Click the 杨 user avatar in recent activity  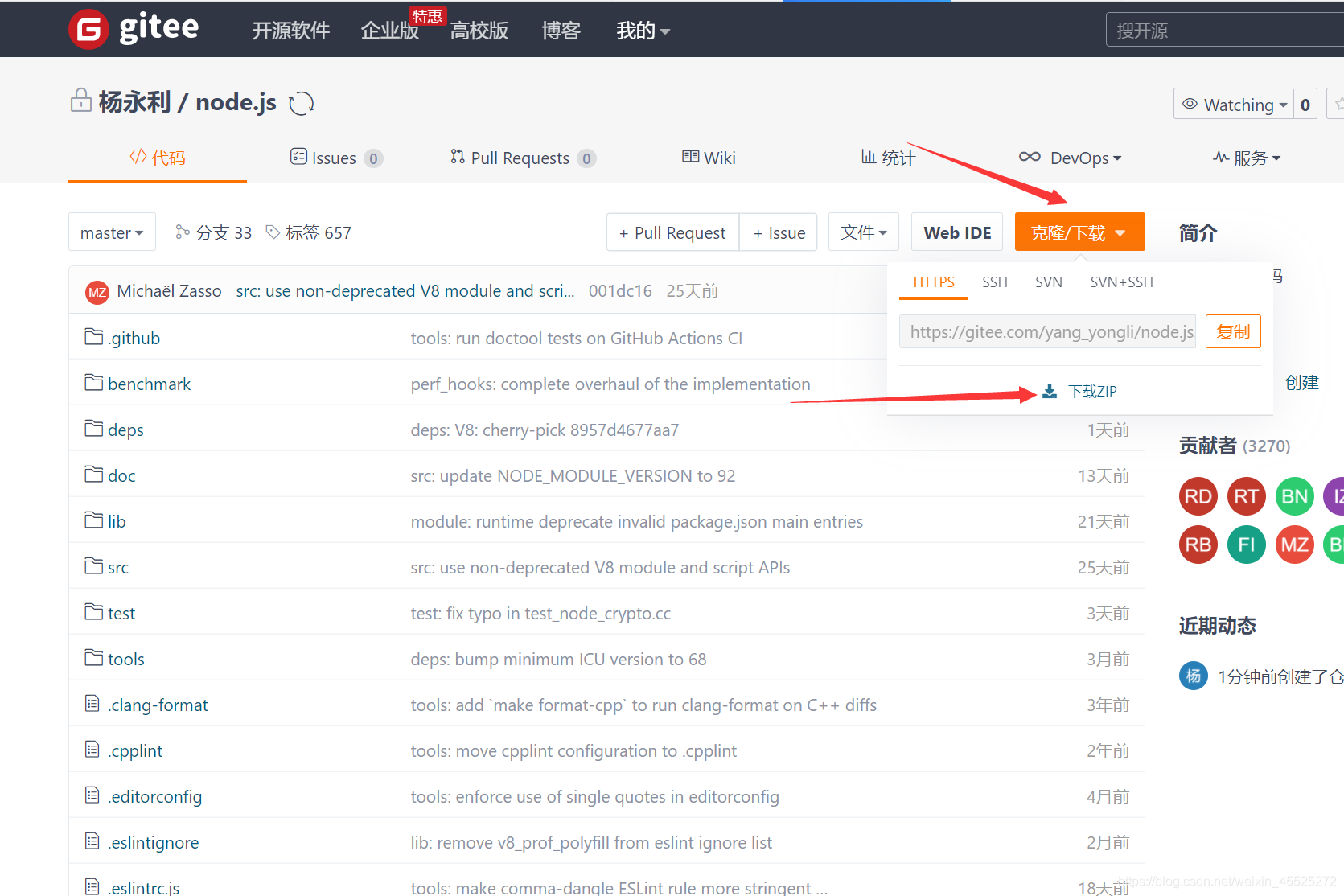click(x=1194, y=676)
